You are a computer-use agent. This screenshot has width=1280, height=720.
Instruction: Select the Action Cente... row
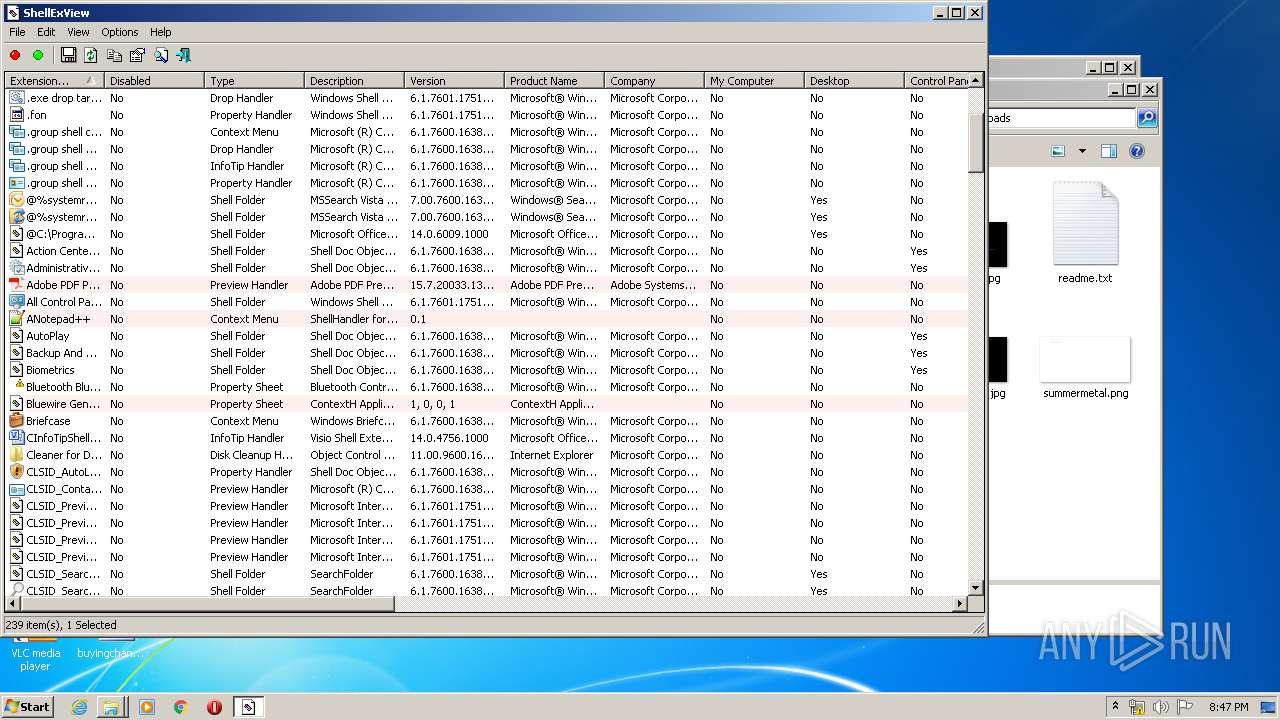[x=487, y=251]
